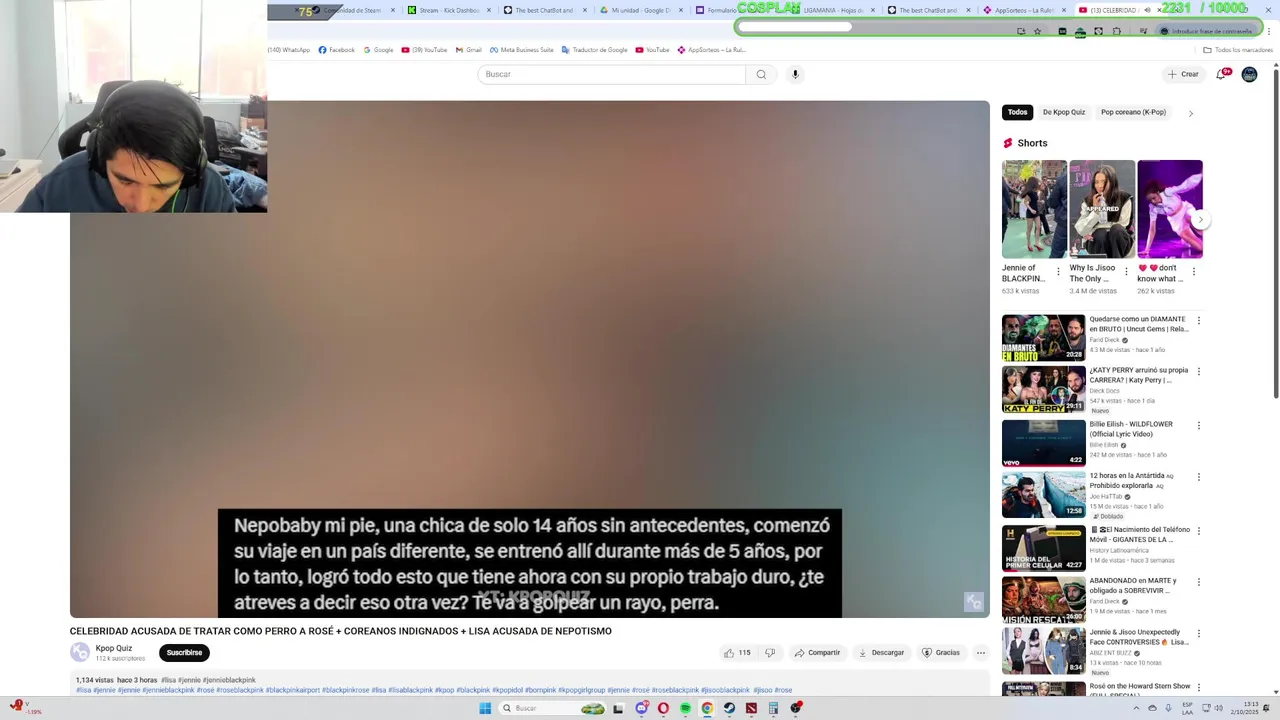
Task: Click the #jennieblackpink hashtag above description
Action: coord(229,680)
